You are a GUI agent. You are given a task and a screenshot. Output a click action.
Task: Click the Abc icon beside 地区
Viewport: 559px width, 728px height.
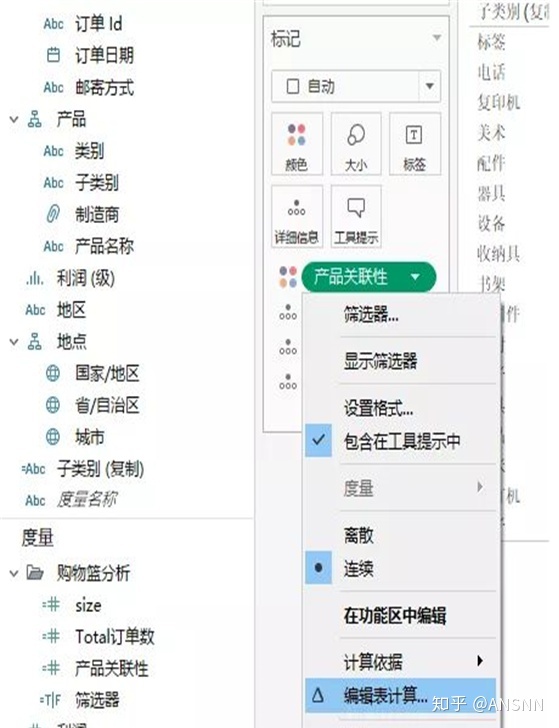(35, 310)
